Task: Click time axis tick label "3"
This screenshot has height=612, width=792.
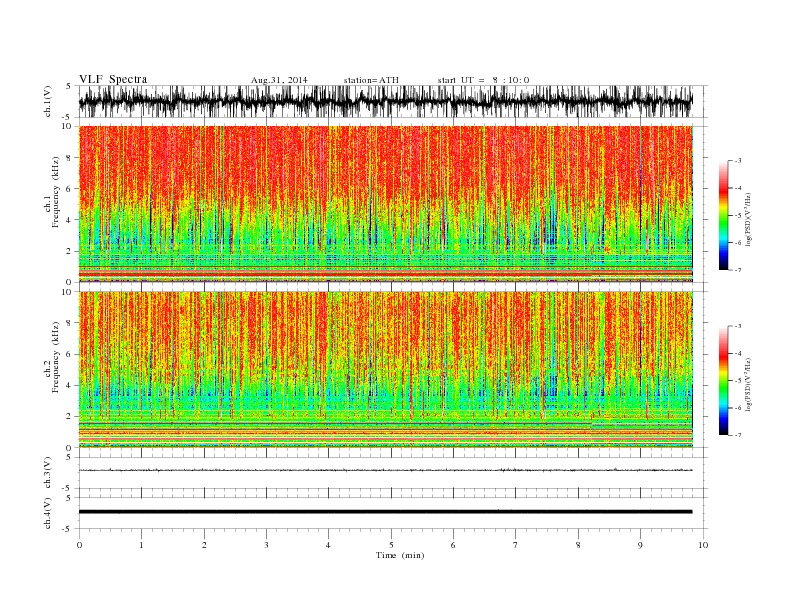Action: 266,545
